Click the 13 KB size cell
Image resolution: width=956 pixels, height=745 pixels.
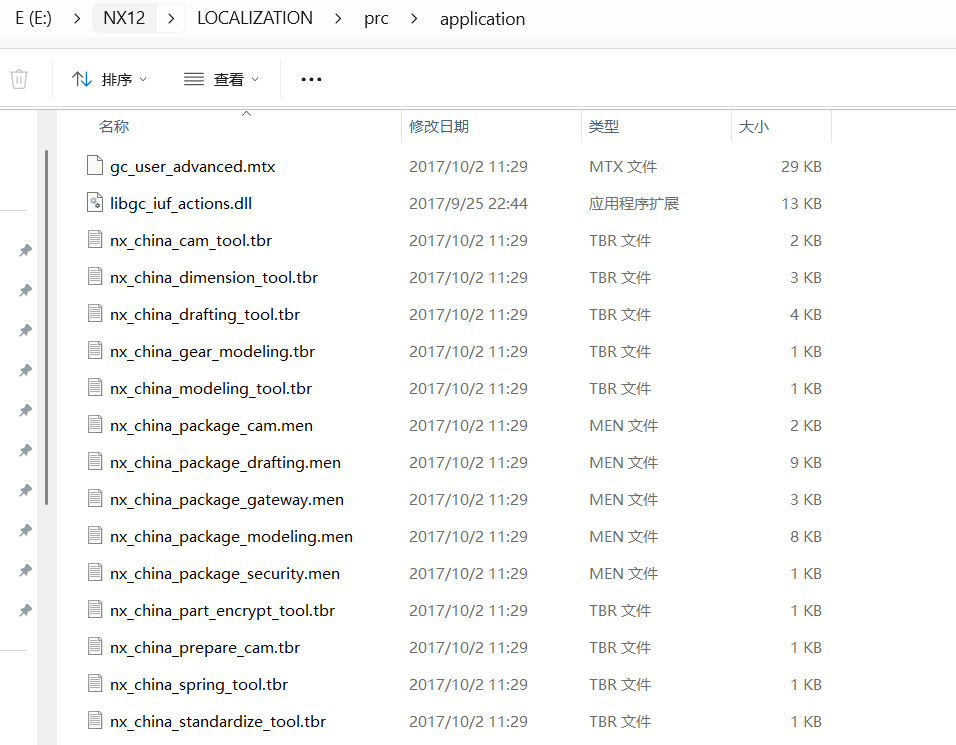click(x=801, y=204)
